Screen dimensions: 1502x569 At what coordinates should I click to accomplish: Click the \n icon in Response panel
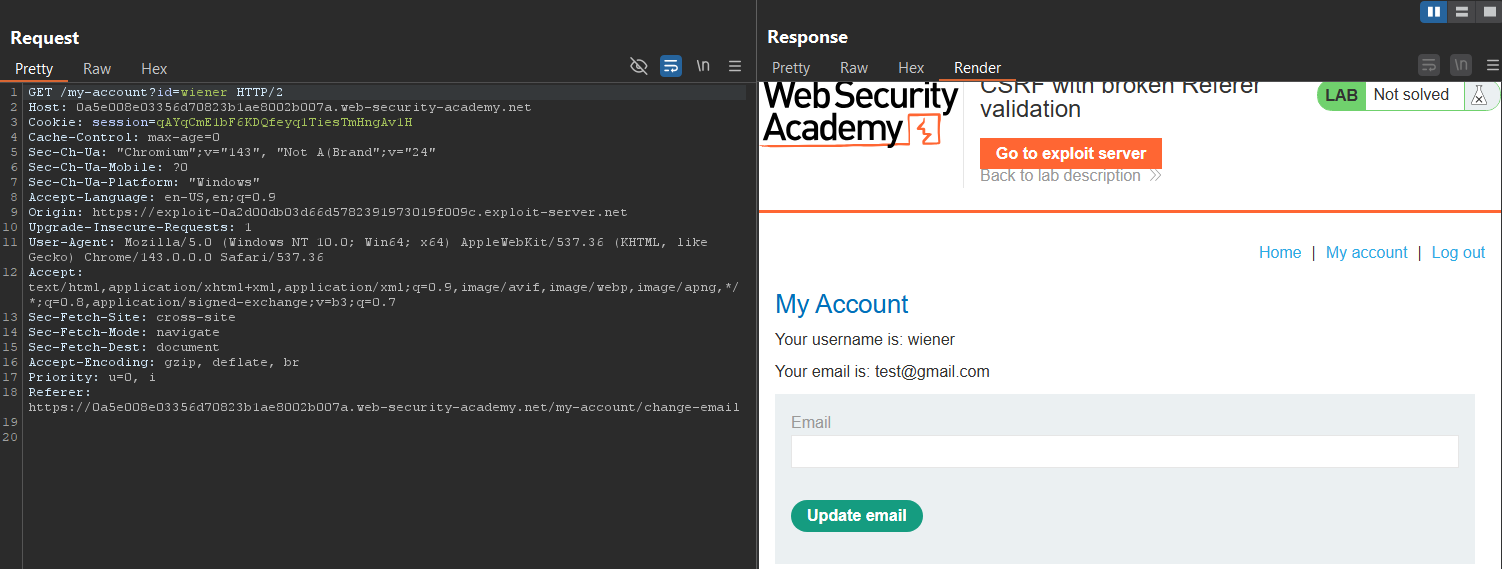(1461, 65)
